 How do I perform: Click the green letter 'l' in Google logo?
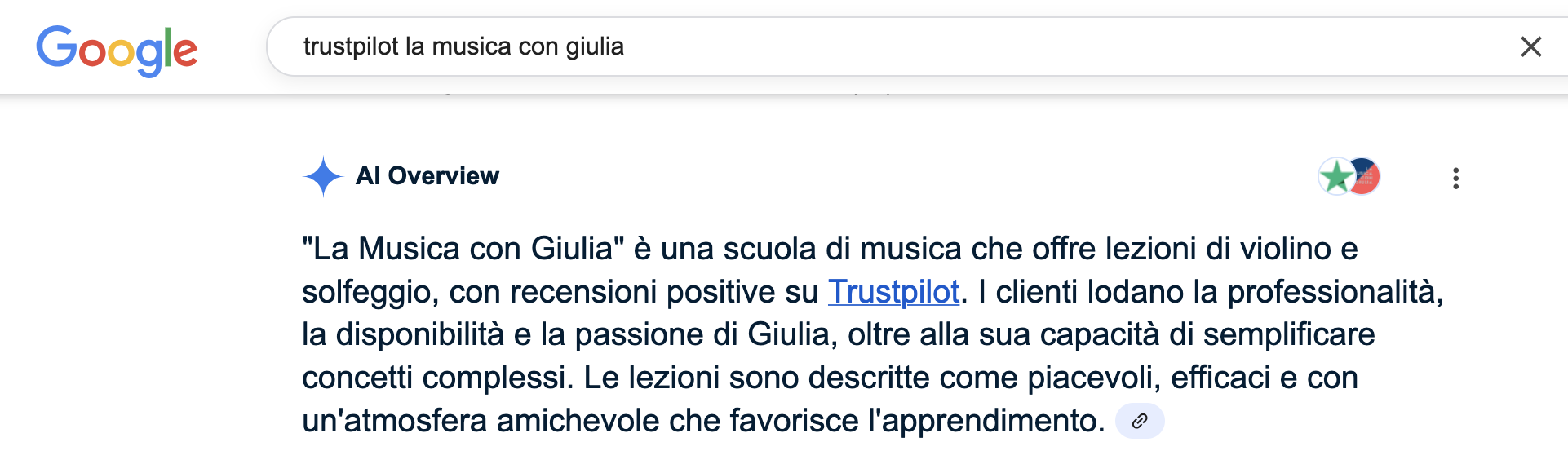pyautogui.click(x=168, y=47)
